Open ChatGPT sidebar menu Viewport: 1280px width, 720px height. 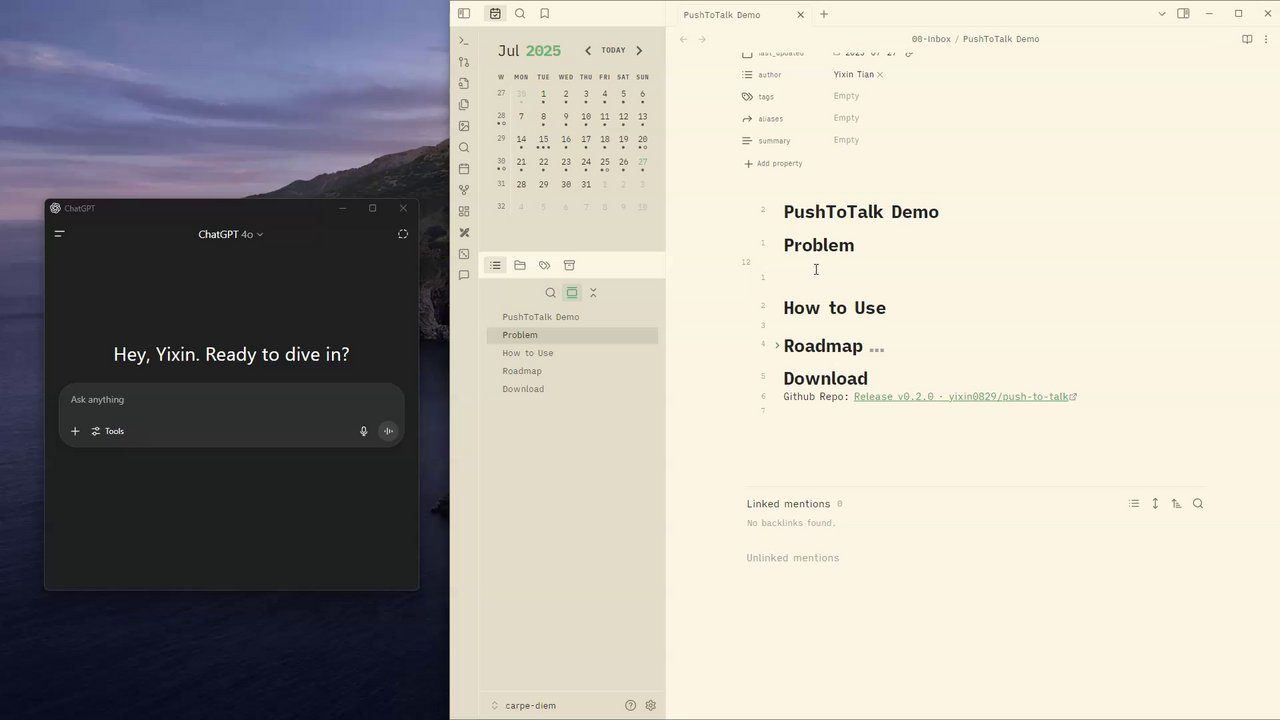(x=59, y=234)
